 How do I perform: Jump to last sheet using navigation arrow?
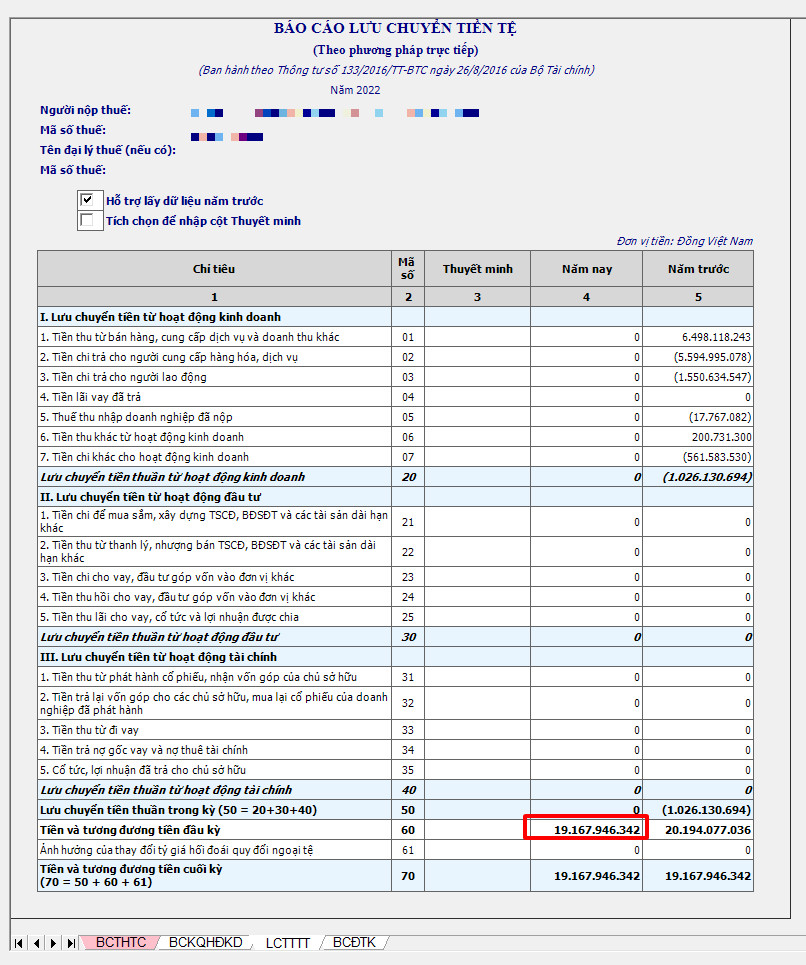(x=70, y=943)
